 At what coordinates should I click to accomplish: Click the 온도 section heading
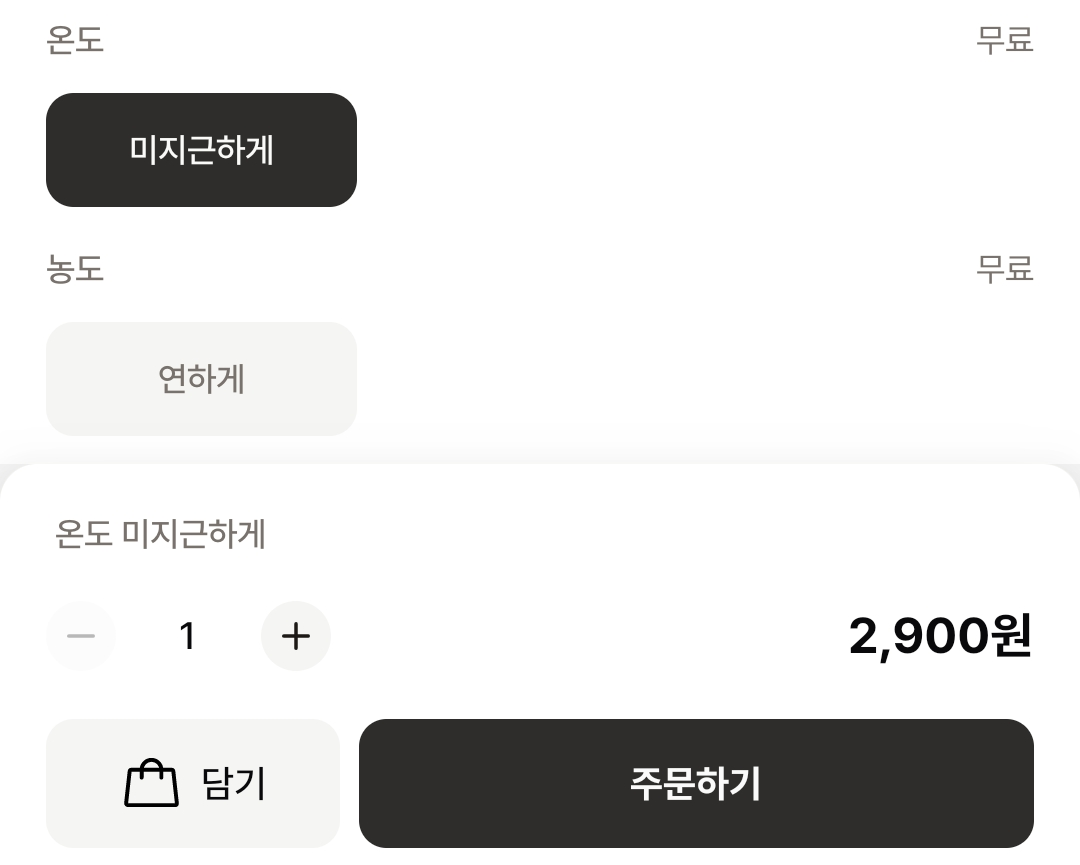[75, 40]
